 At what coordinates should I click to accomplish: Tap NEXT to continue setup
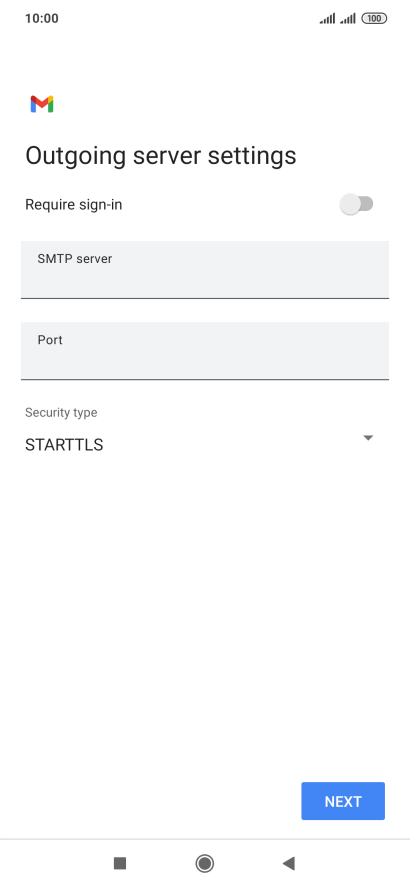[x=343, y=801]
